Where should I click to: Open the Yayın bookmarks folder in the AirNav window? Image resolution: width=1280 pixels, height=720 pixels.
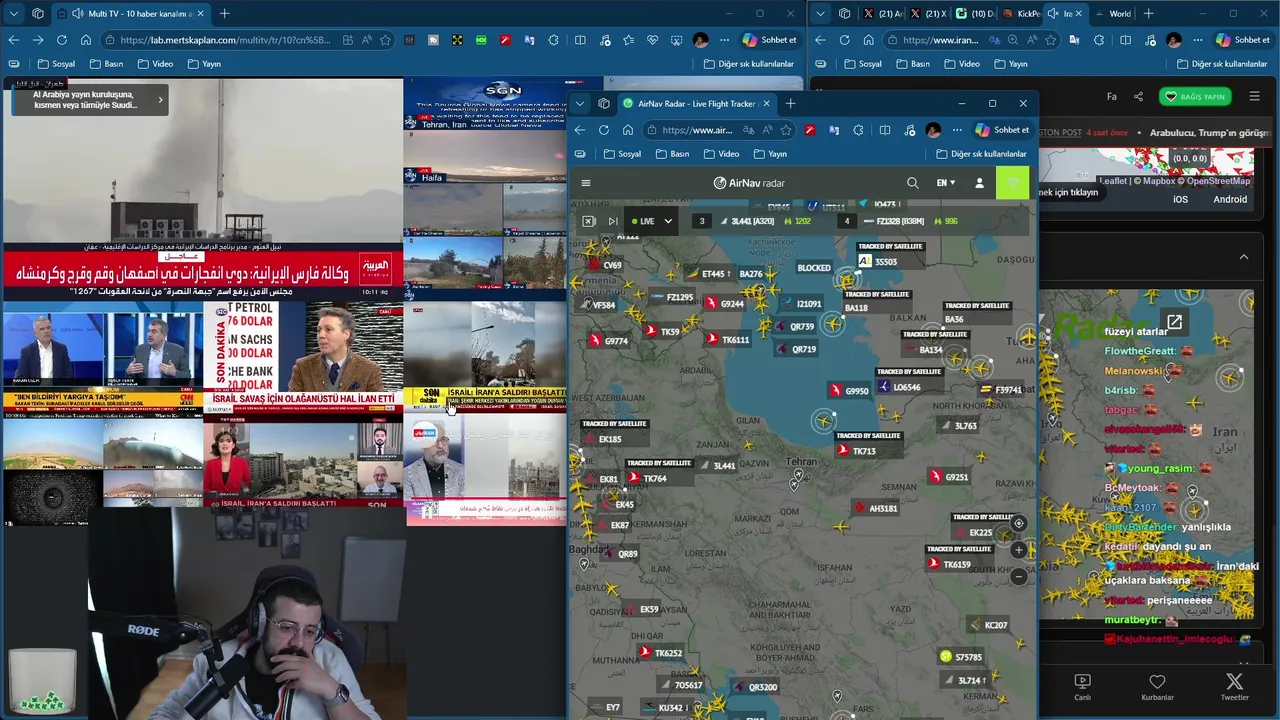tap(770, 154)
